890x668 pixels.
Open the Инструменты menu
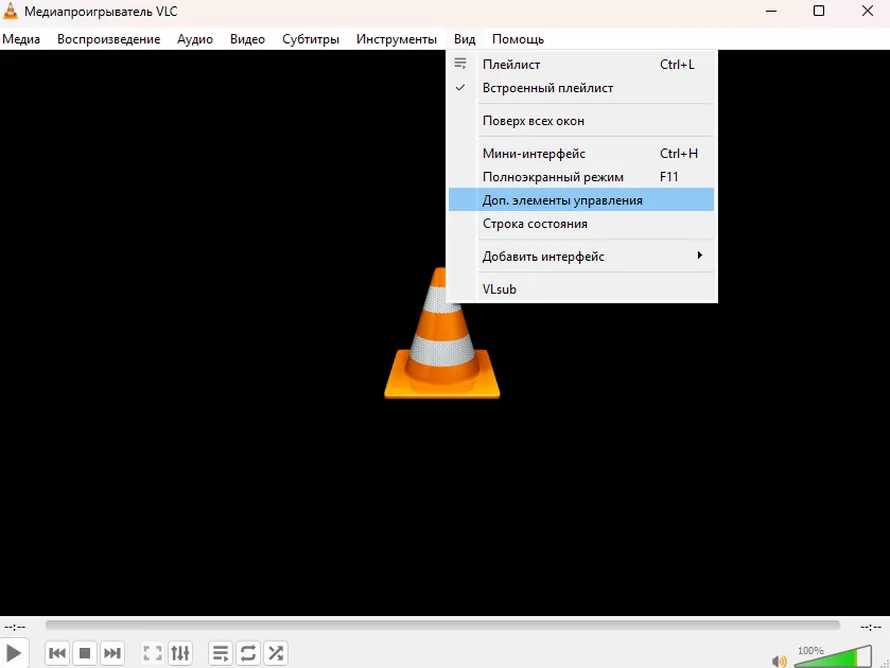click(x=396, y=39)
